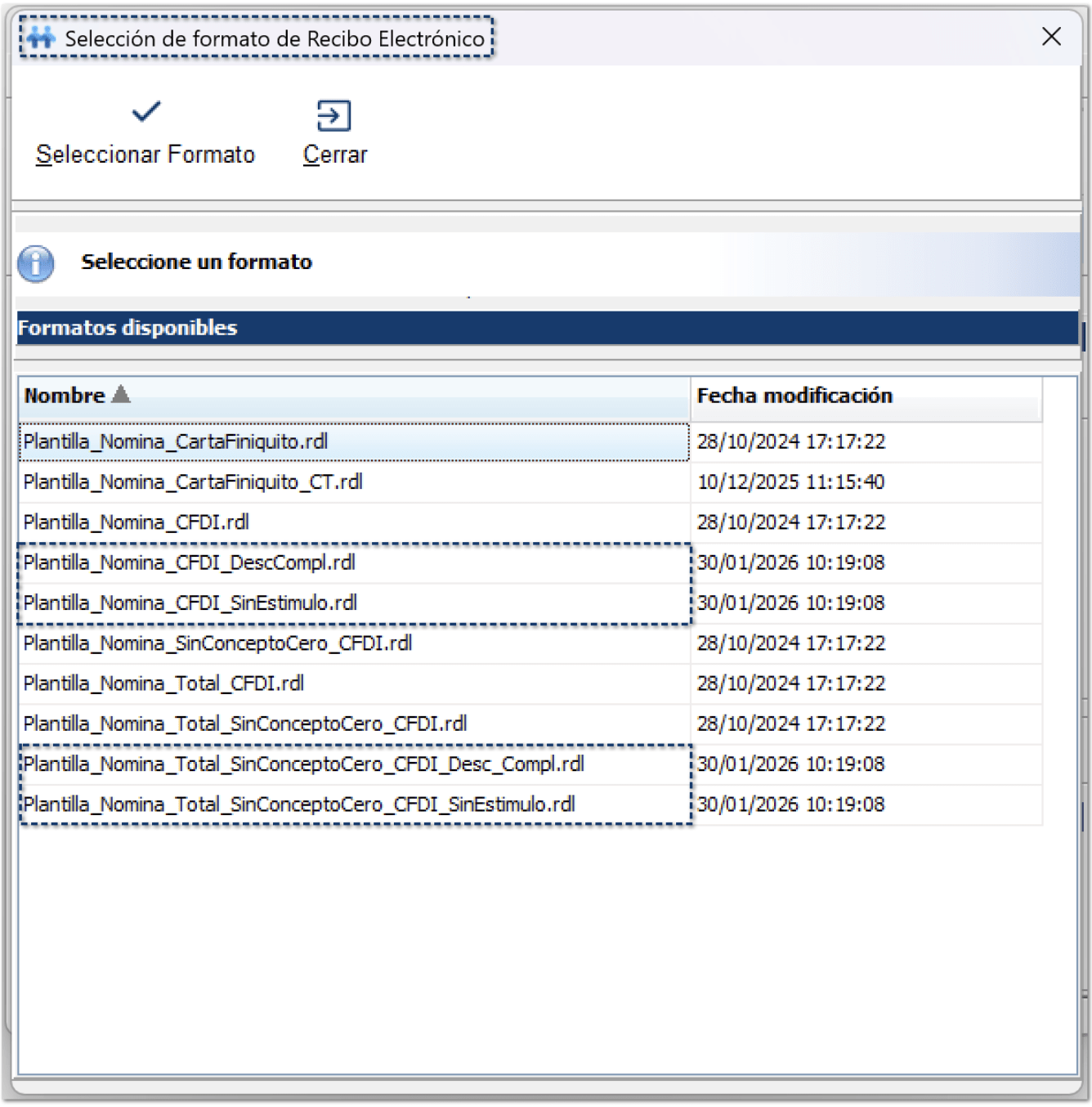Click the Cerrar exit arrow icon
The width and height of the screenshot is (1092, 1107).
point(333,116)
